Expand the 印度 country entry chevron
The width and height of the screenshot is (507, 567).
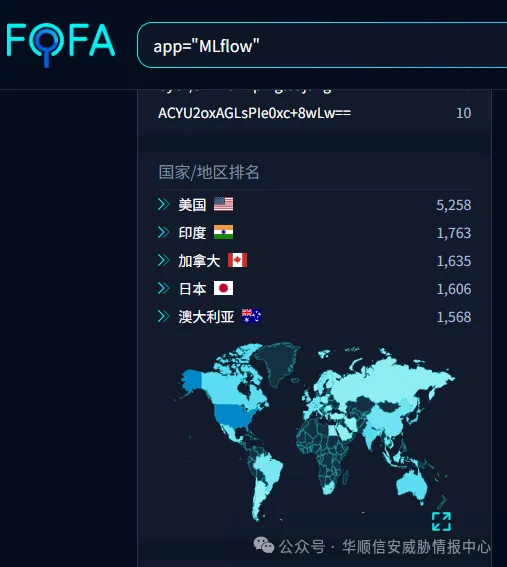click(163, 232)
